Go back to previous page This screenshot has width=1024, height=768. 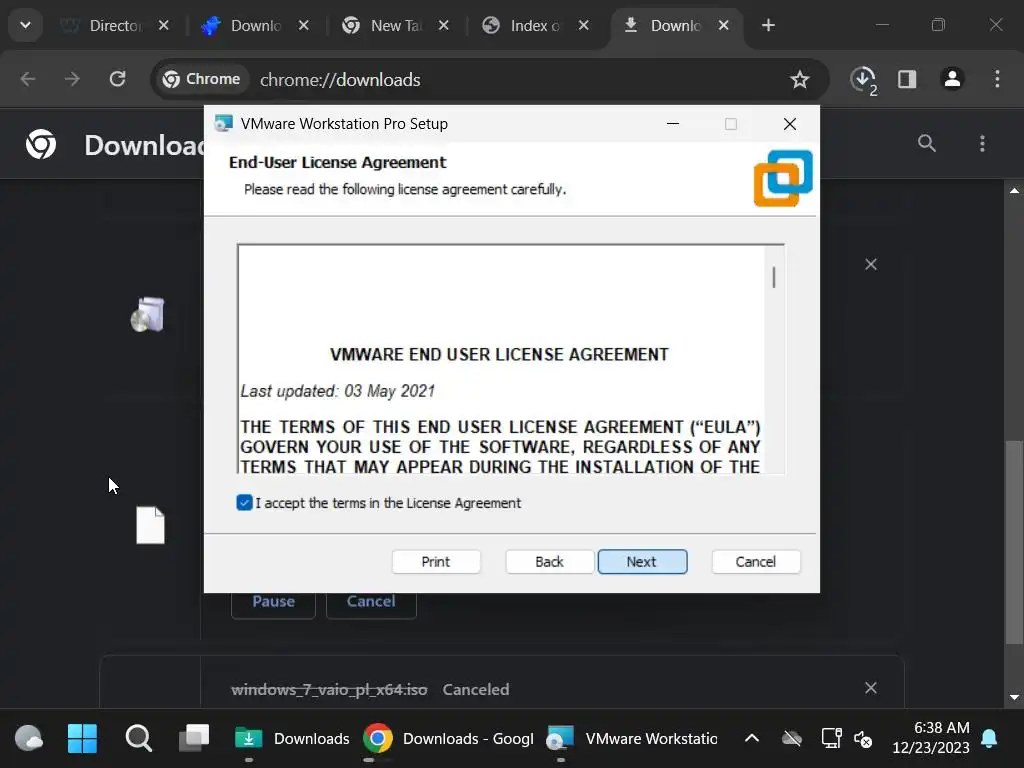tap(27, 79)
